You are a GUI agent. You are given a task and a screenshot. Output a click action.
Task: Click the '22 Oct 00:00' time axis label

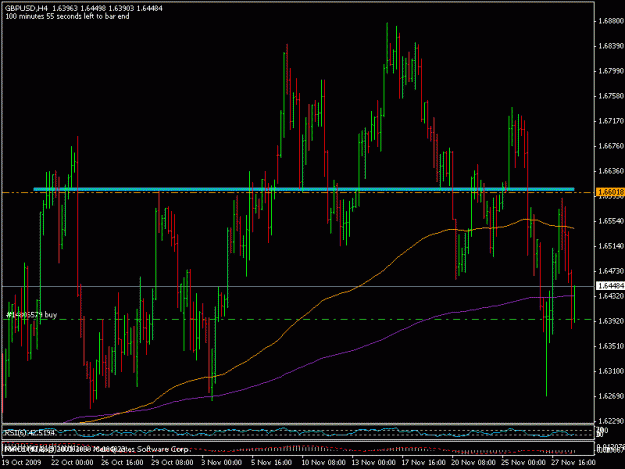pos(72,463)
